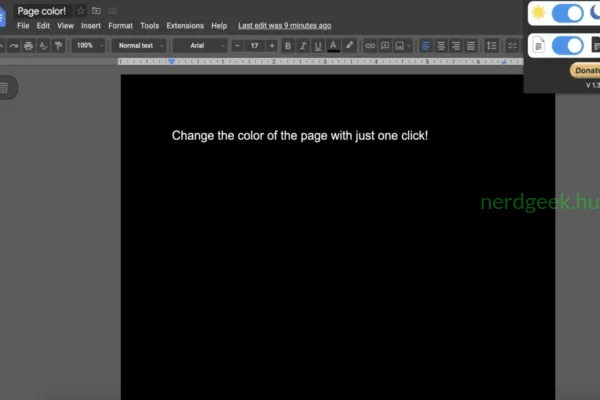
Task: Insert a checklist with the checklist icon
Action: tap(512, 46)
